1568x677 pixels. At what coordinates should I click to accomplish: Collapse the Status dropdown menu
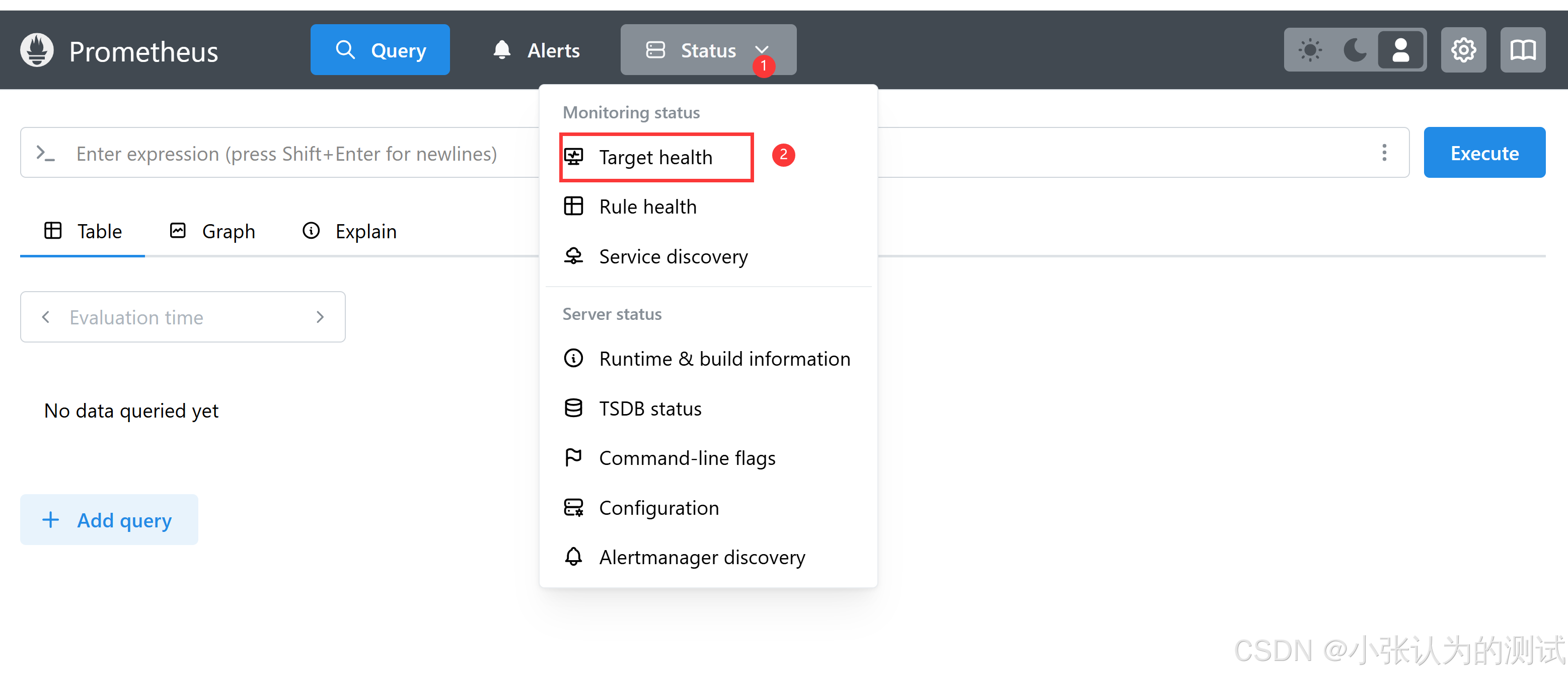coord(708,50)
